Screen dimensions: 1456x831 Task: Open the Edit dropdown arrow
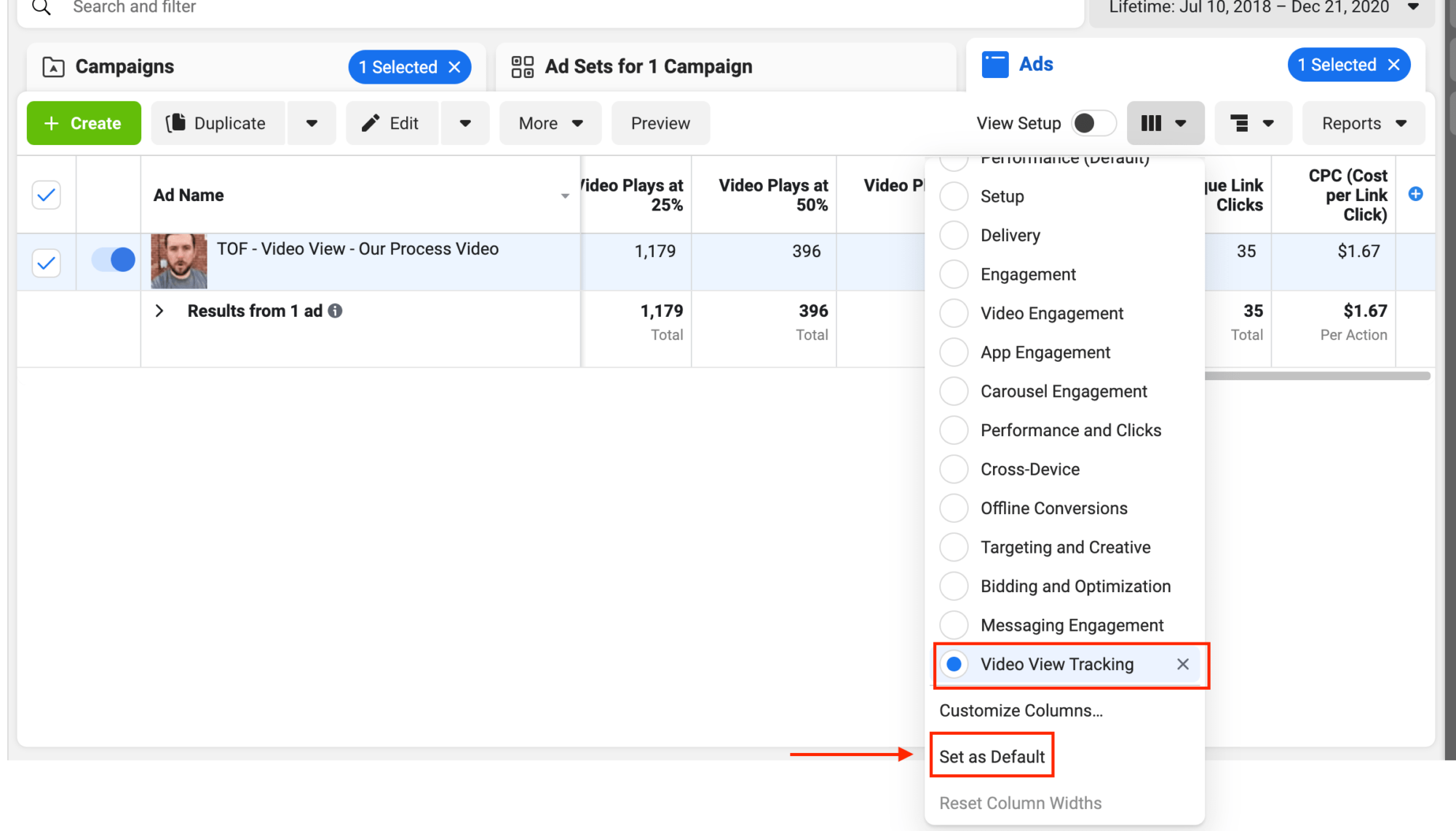coord(464,123)
